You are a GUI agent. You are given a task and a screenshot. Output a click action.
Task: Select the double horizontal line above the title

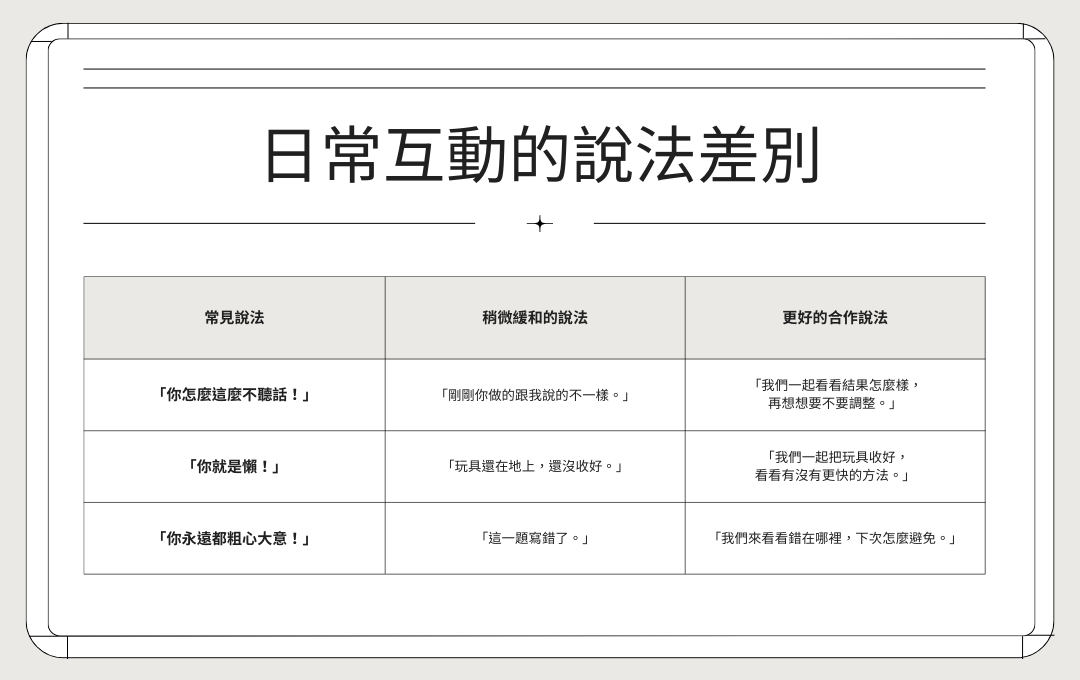point(534,79)
